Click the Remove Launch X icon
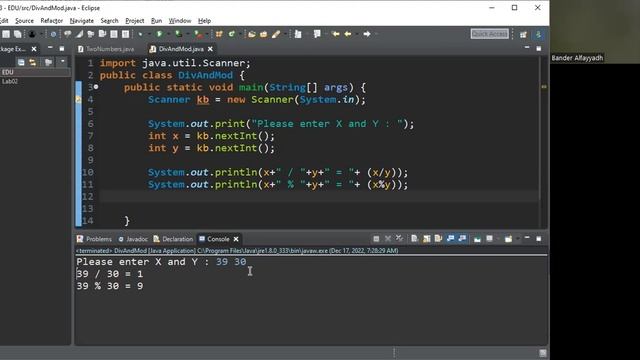Viewport: 640px width, 360px height. tap(388, 239)
